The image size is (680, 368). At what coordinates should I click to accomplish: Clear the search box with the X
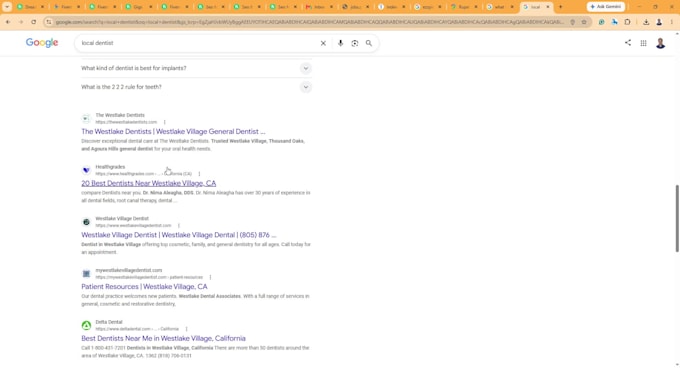pyautogui.click(x=323, y=43)
